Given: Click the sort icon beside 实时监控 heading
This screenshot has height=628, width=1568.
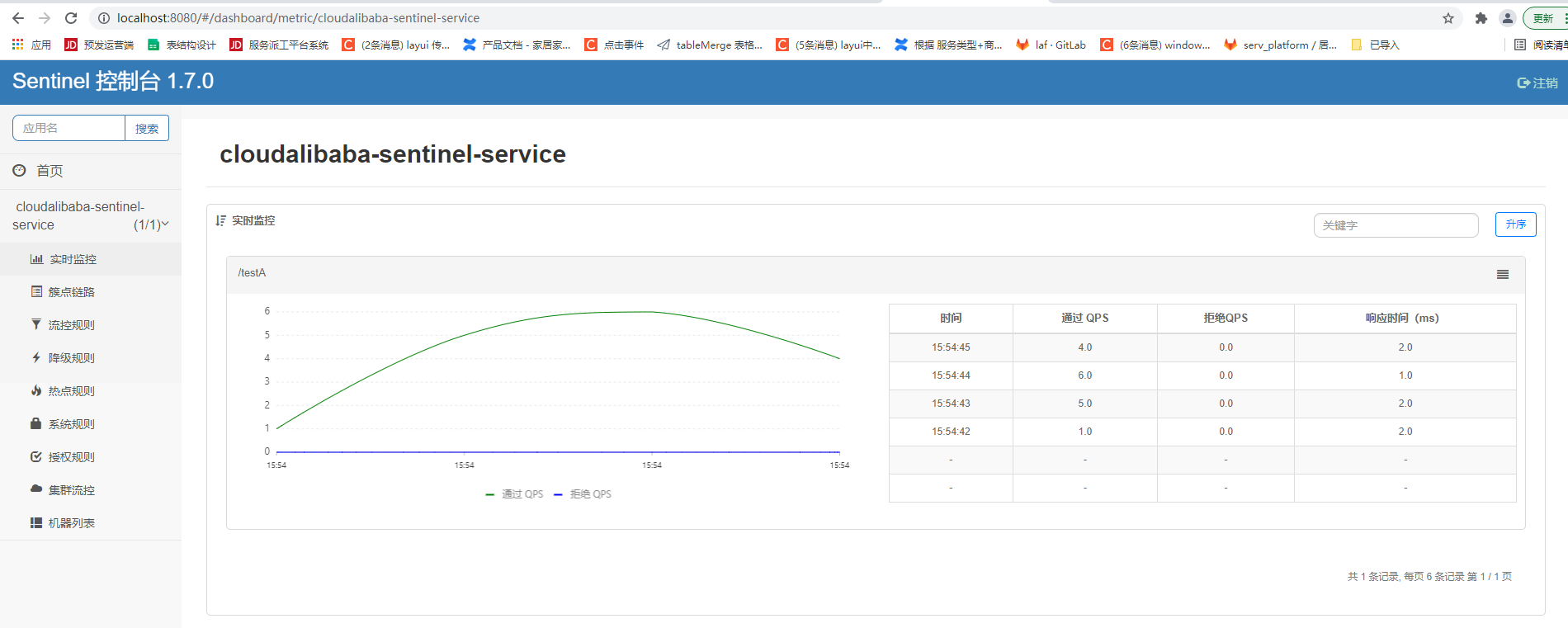Looking at the screenshot, I should point(220,220).
